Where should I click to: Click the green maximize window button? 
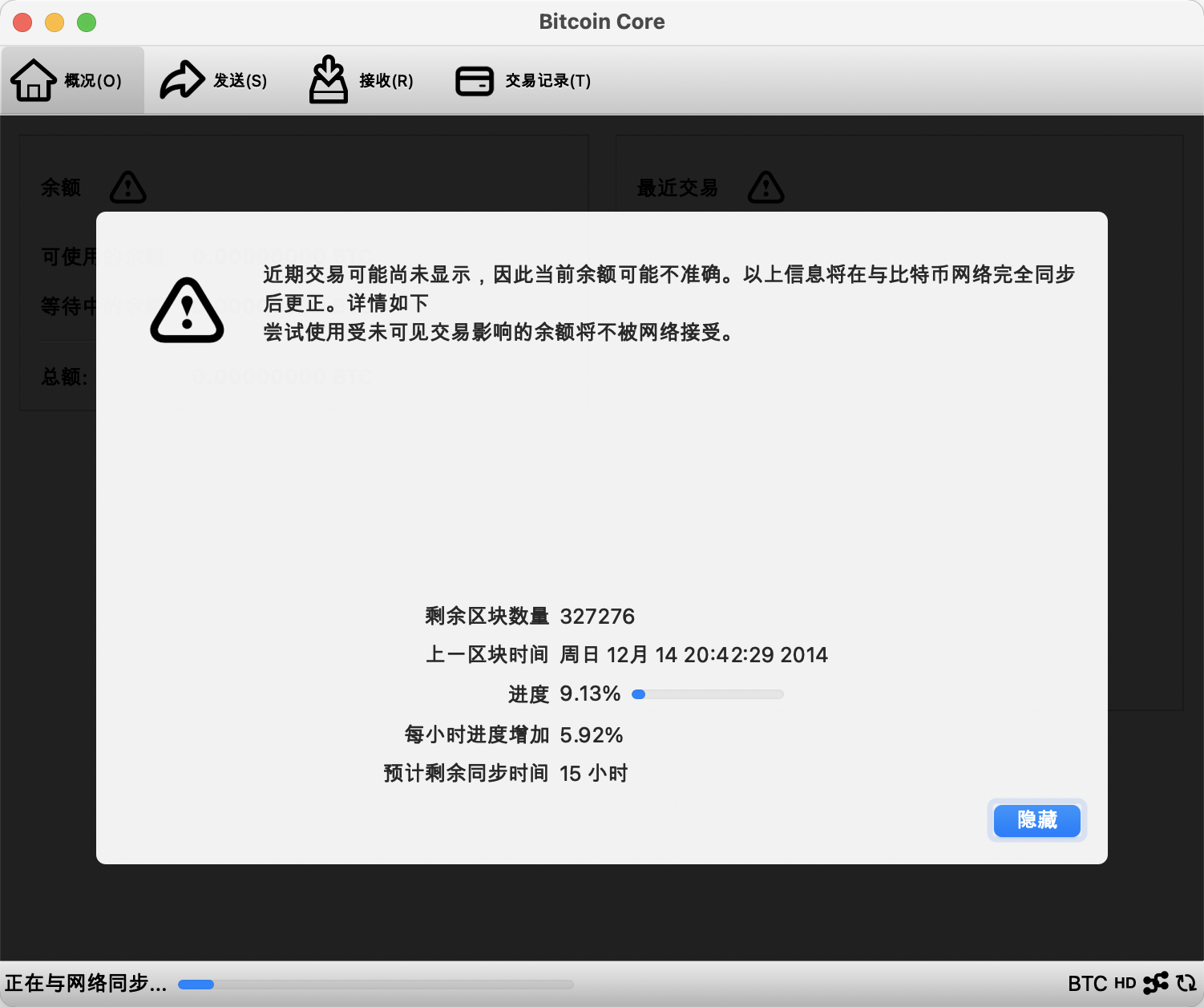(87, 22)
